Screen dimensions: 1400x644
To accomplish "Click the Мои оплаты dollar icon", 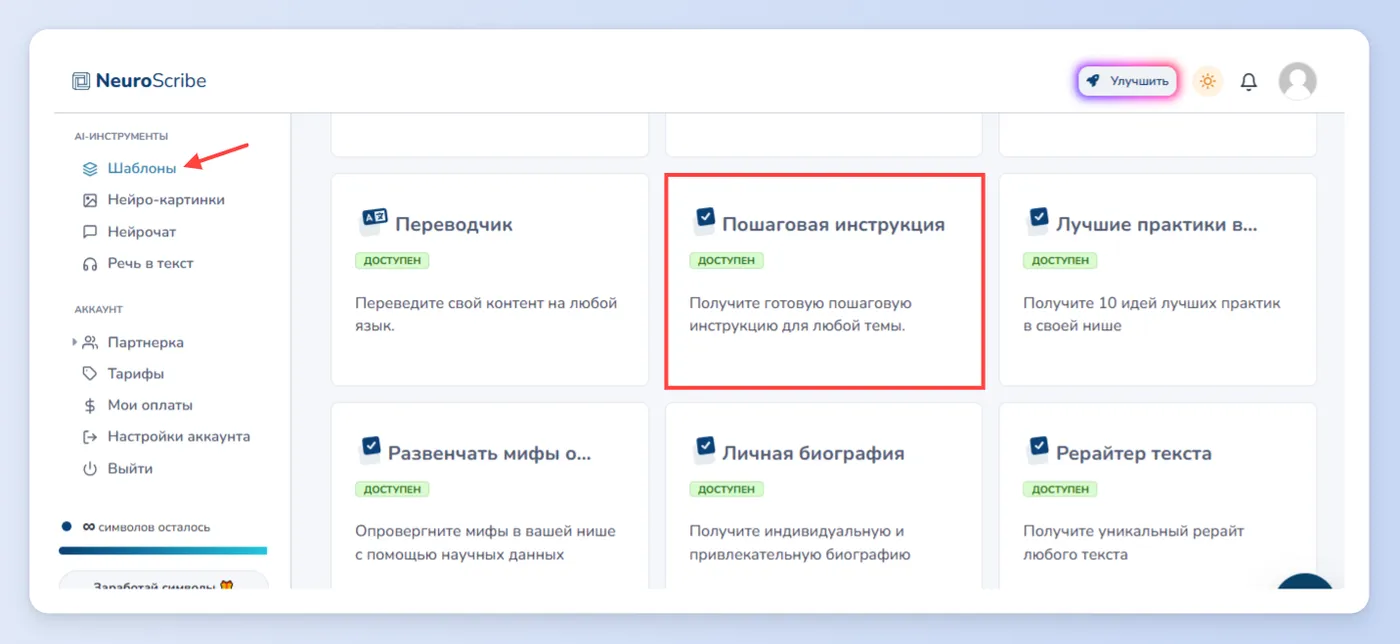I will [90, 406].
